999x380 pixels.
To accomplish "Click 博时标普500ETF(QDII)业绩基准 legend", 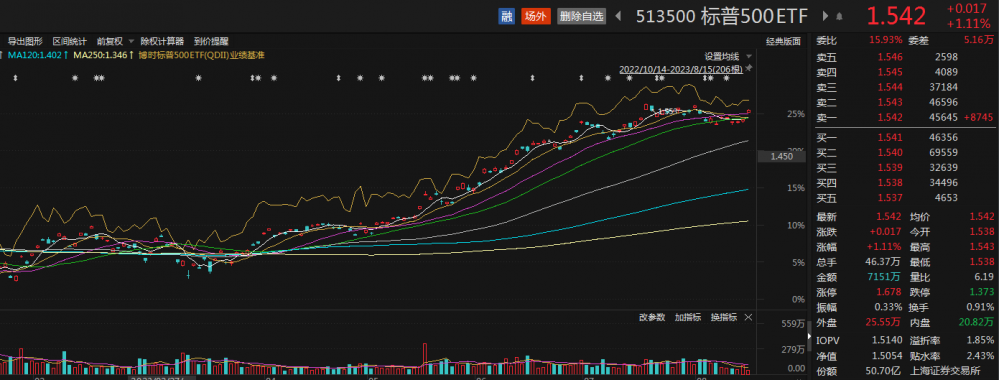I will pos(201,55).
